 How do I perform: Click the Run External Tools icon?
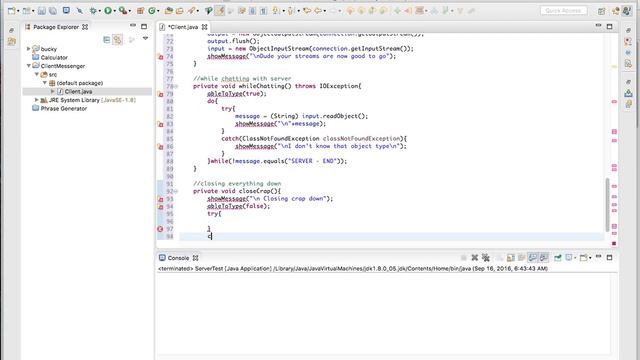point(123,11)
